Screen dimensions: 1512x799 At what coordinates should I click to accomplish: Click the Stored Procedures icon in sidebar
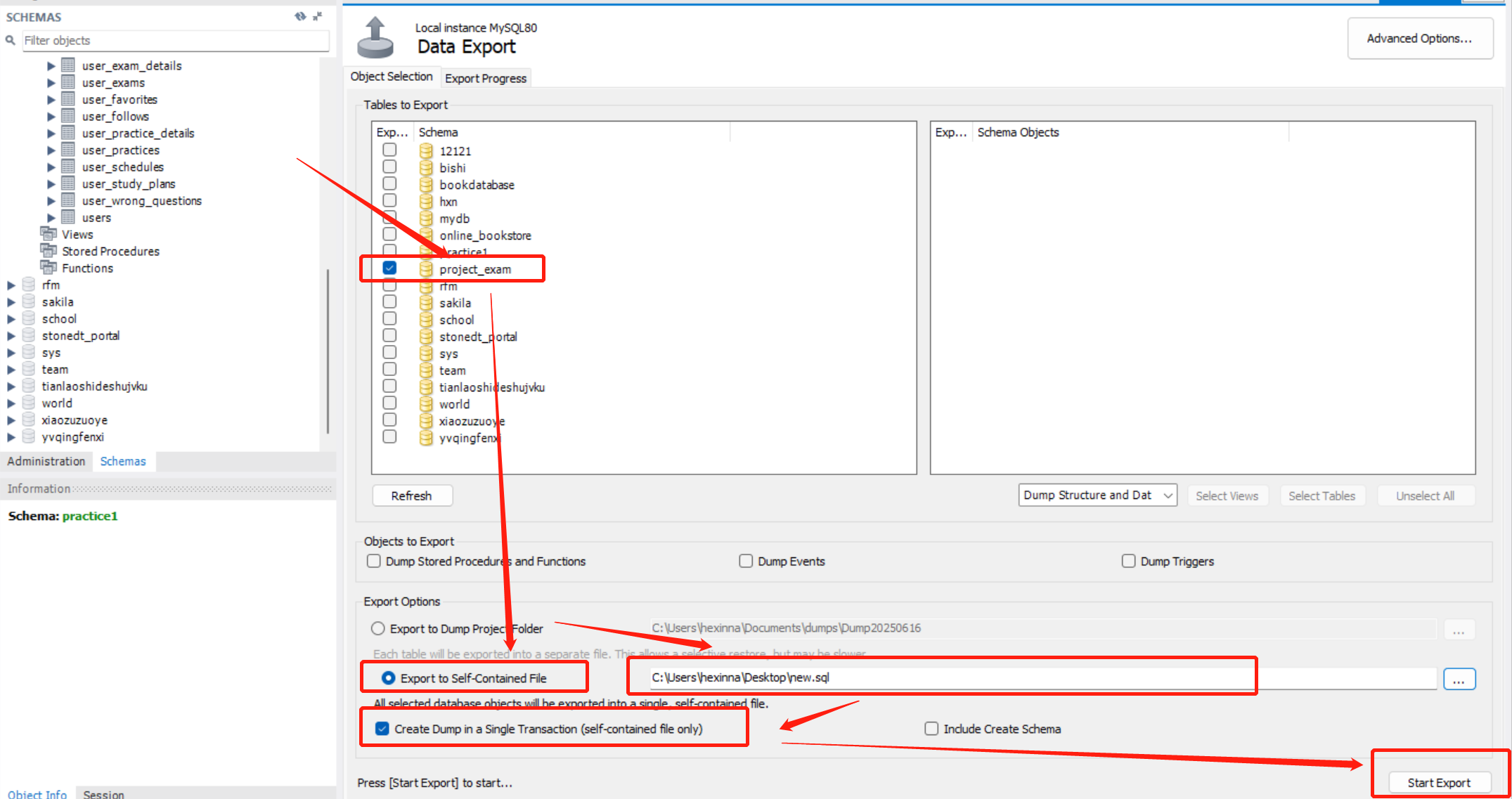click(48, 251)
